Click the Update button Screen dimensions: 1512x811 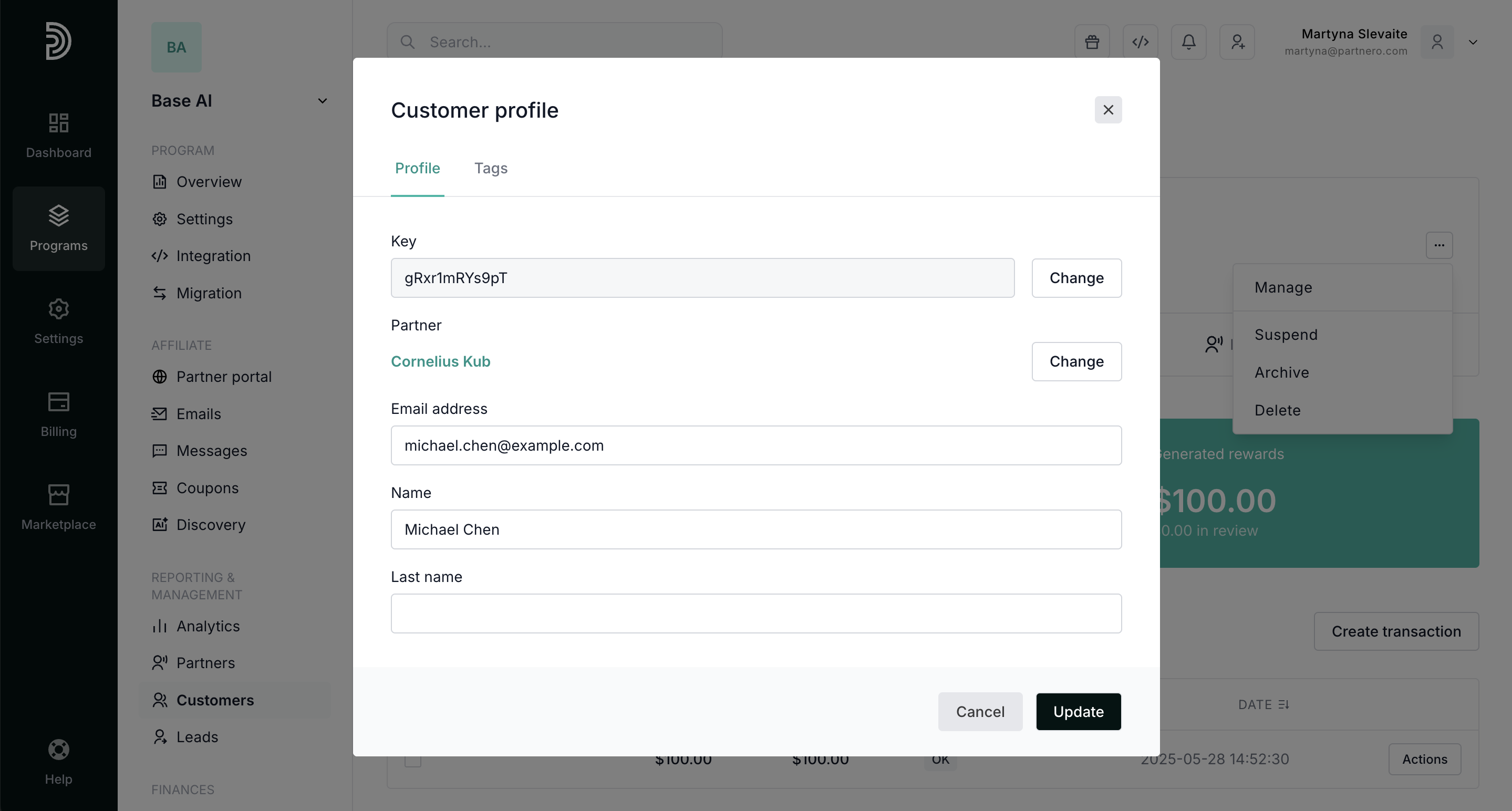(x=1078, y=711)
